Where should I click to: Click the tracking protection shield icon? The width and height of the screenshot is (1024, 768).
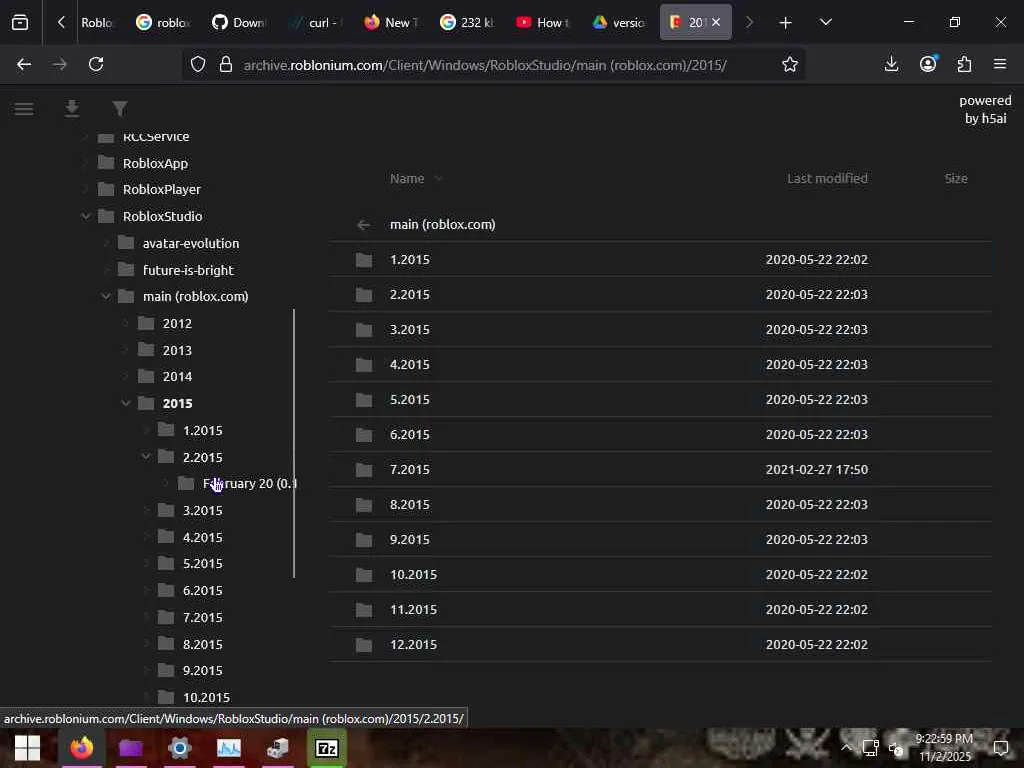click(198, 64)
